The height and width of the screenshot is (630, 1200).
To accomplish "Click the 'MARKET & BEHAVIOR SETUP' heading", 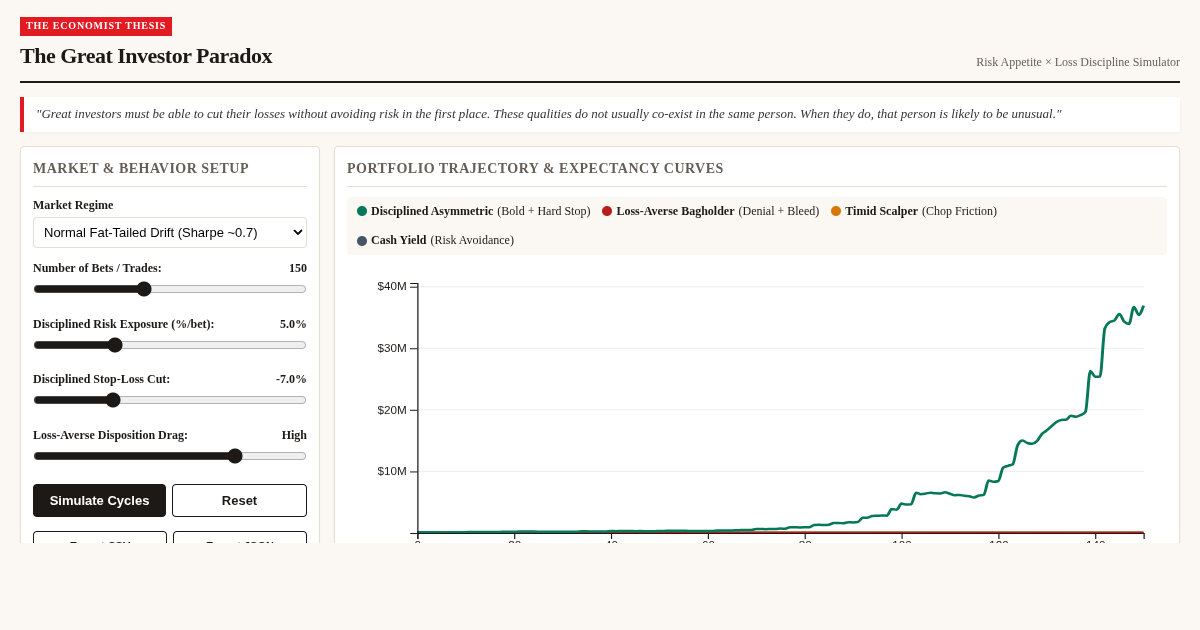I will (x=141, y=169).
